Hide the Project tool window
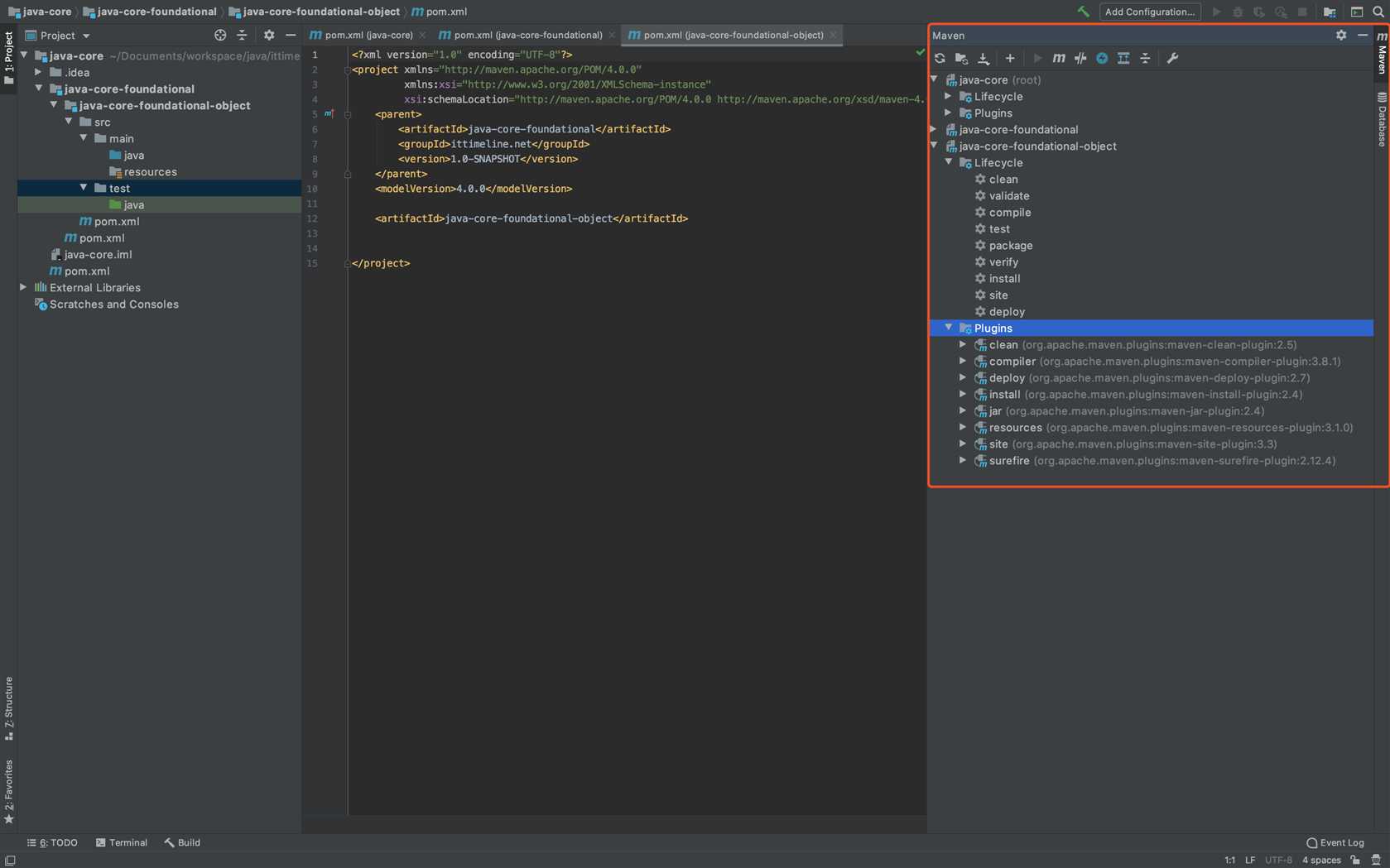 point(291,36)
